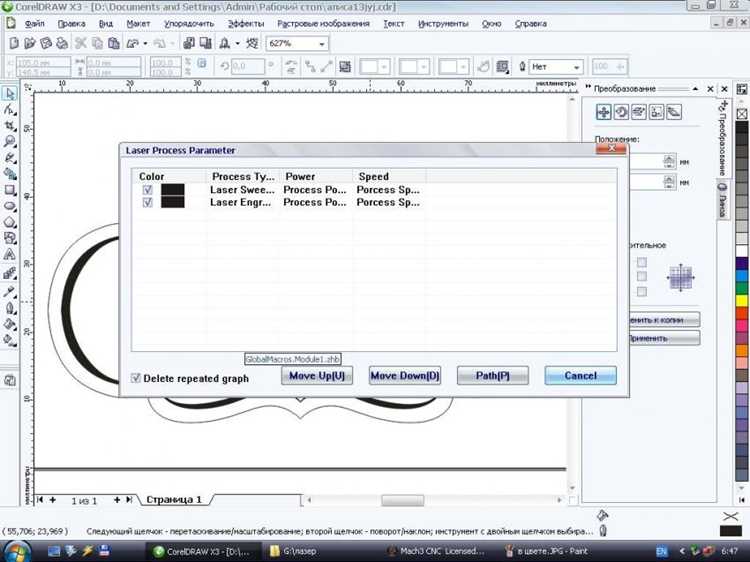Uncheck the Laser Sweep color row checkbox
Screen dimensions: 750x562
tap(147, 190)
